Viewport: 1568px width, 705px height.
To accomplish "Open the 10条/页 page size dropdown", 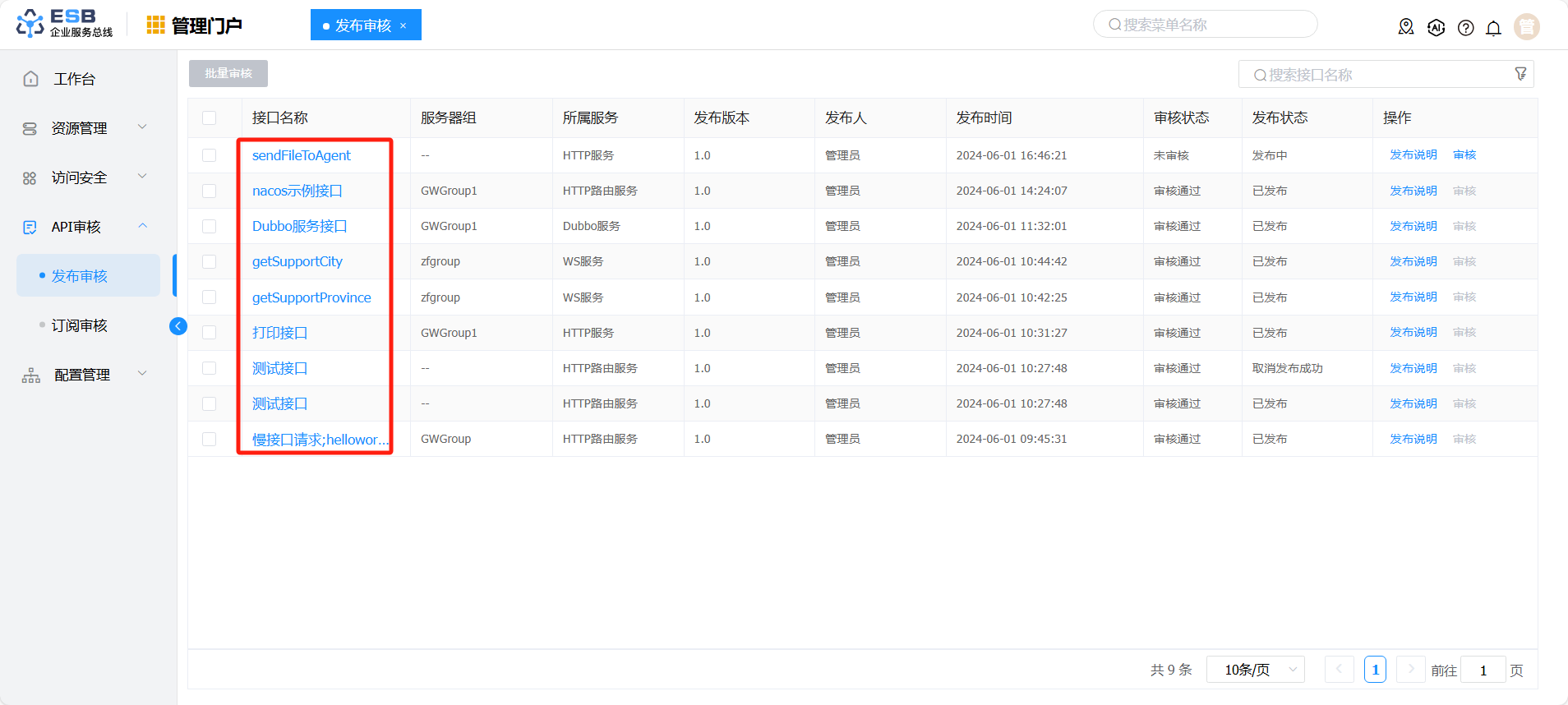I will point(1255,670).
